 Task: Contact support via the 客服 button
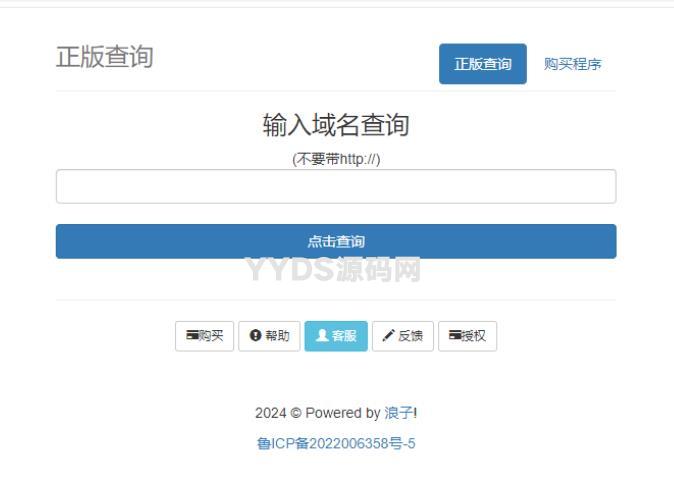(336, 336)
